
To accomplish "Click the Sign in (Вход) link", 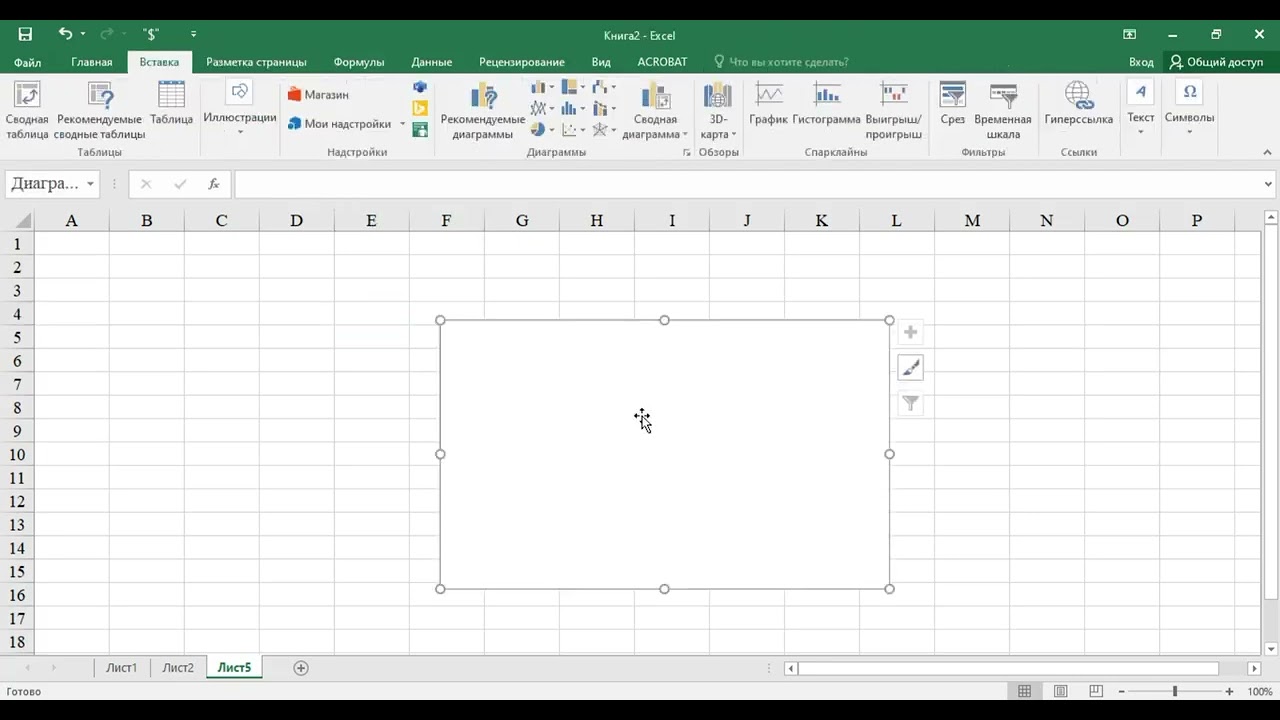I will pyautogui.click(x=1141, y=62).
